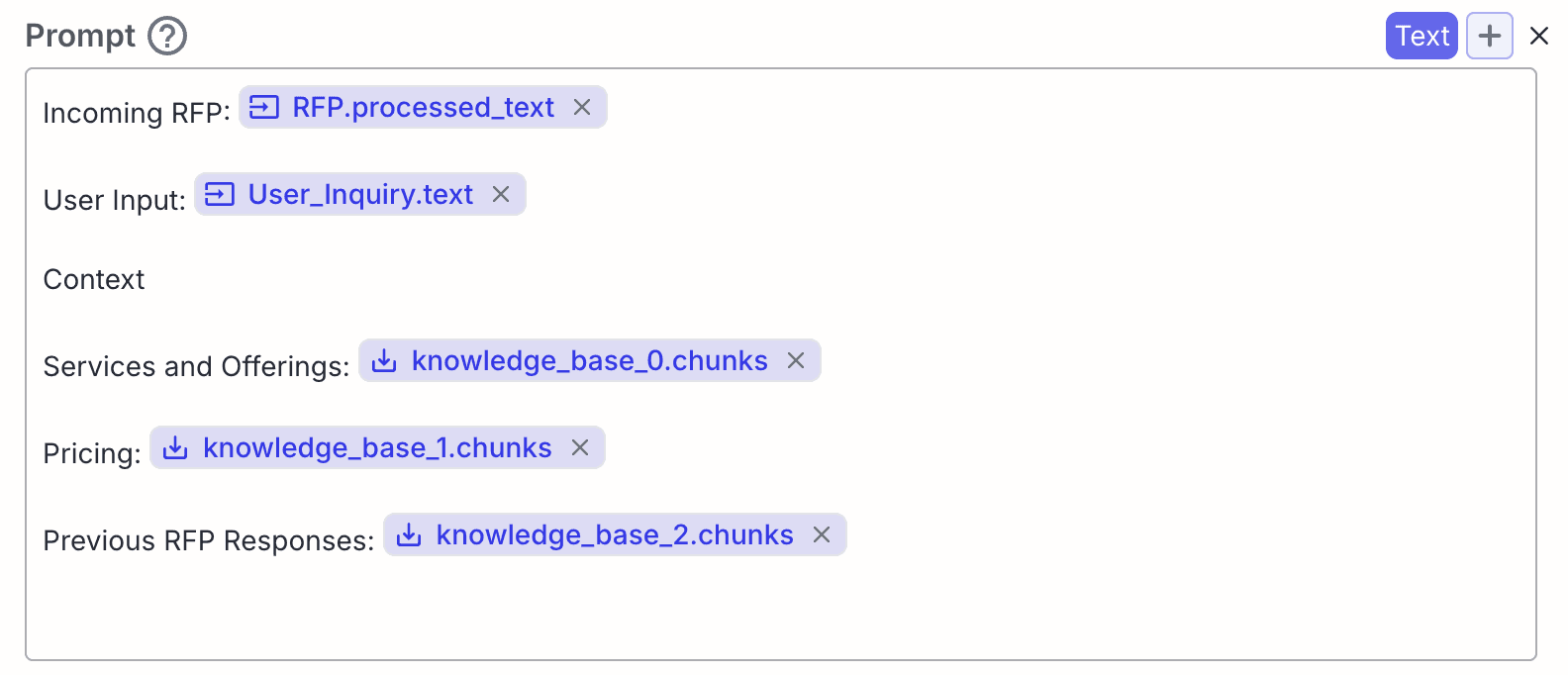Click the input icon on RFP.processed_text chip

tap(264, 107)
